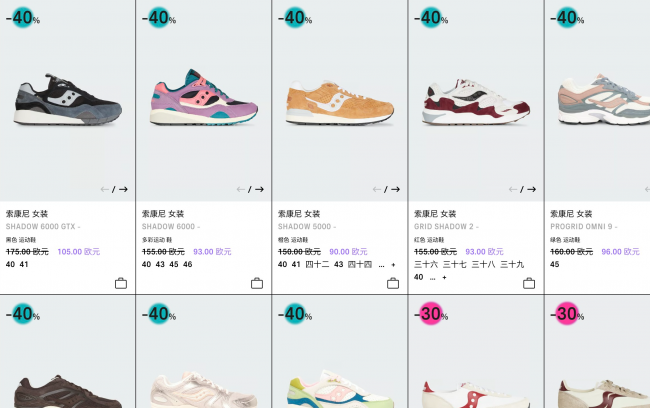Choose size 45 for Progrid Omni 9
This screenshot has height=408, width=650.
[555, 264]
